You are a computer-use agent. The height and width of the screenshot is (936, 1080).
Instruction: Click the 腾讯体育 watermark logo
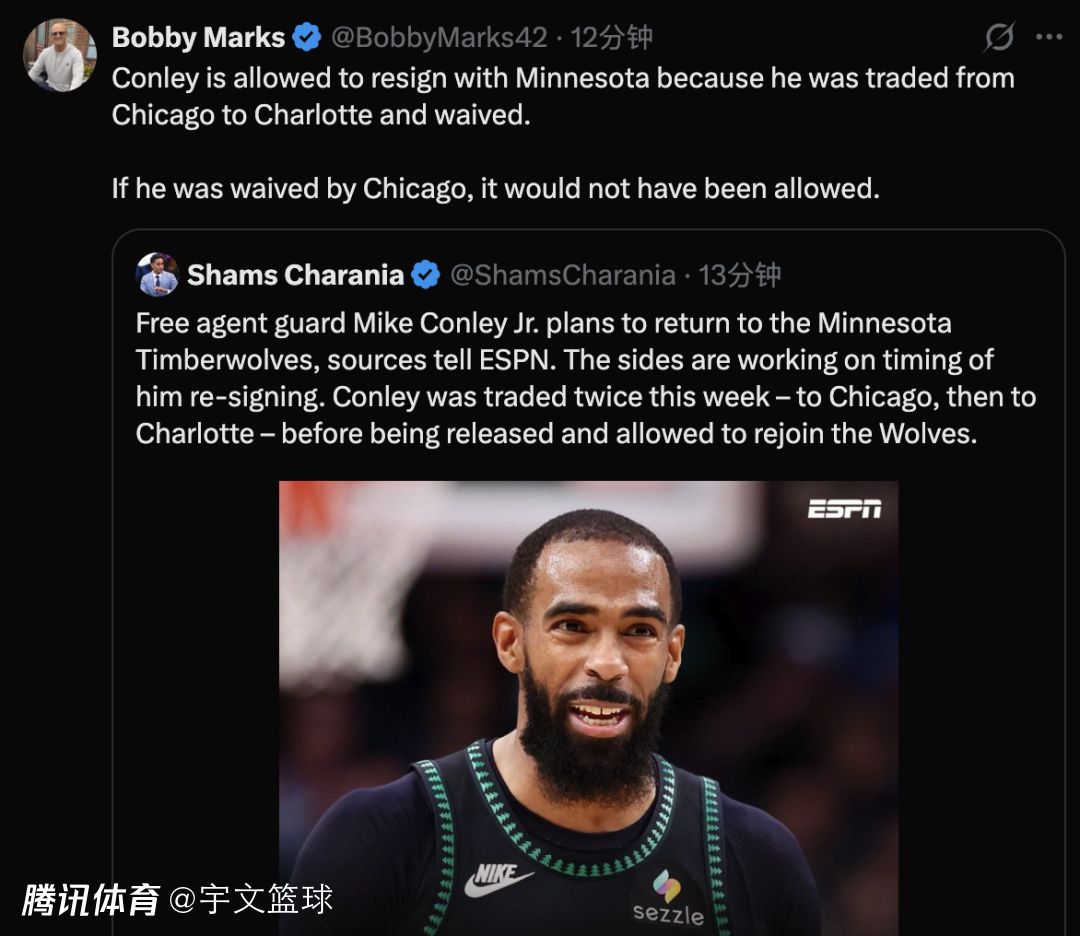tap(90, 899)
